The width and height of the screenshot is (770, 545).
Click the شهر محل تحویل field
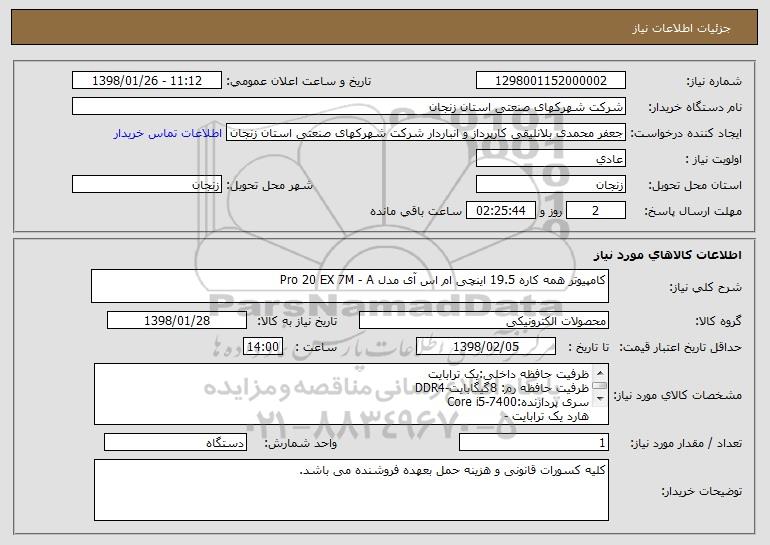click(x=147, y=185)
